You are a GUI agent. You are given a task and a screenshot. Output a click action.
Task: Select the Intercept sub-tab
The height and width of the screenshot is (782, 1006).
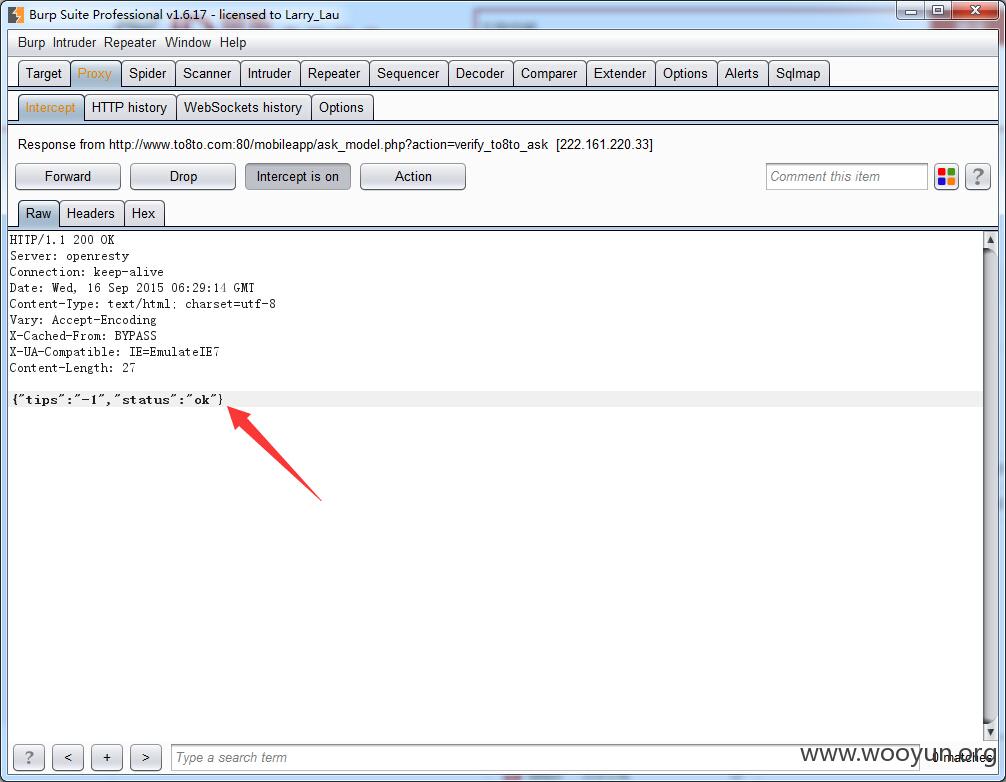(x=50, y=108)
